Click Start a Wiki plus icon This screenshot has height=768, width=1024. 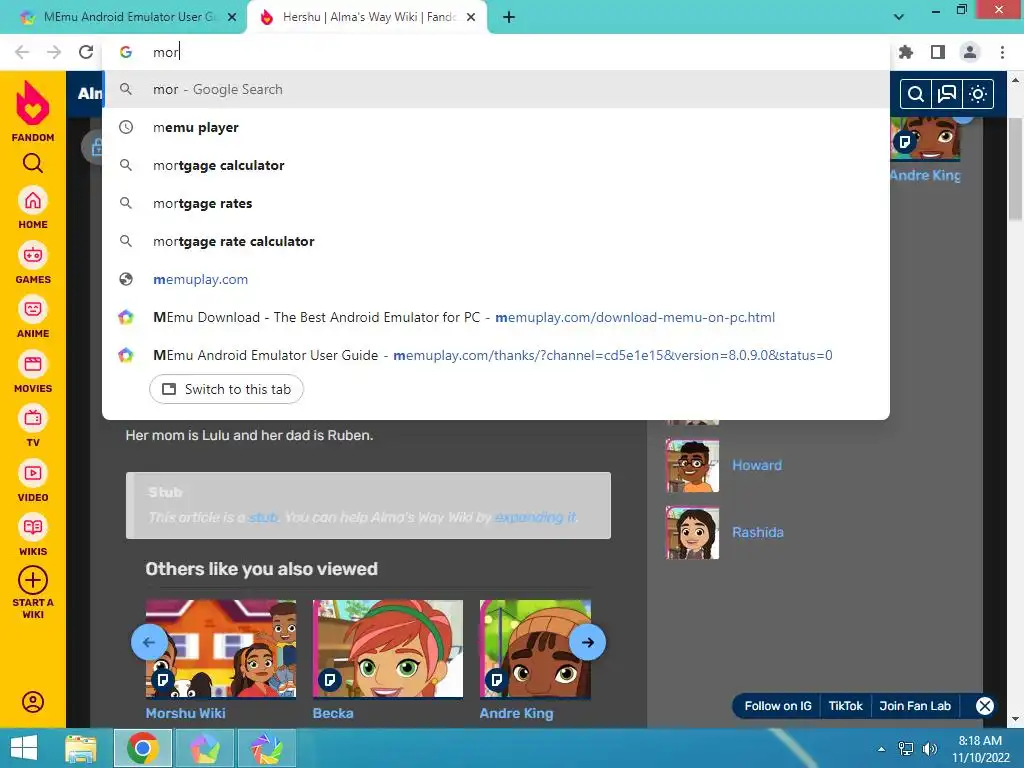coord(33,580)
